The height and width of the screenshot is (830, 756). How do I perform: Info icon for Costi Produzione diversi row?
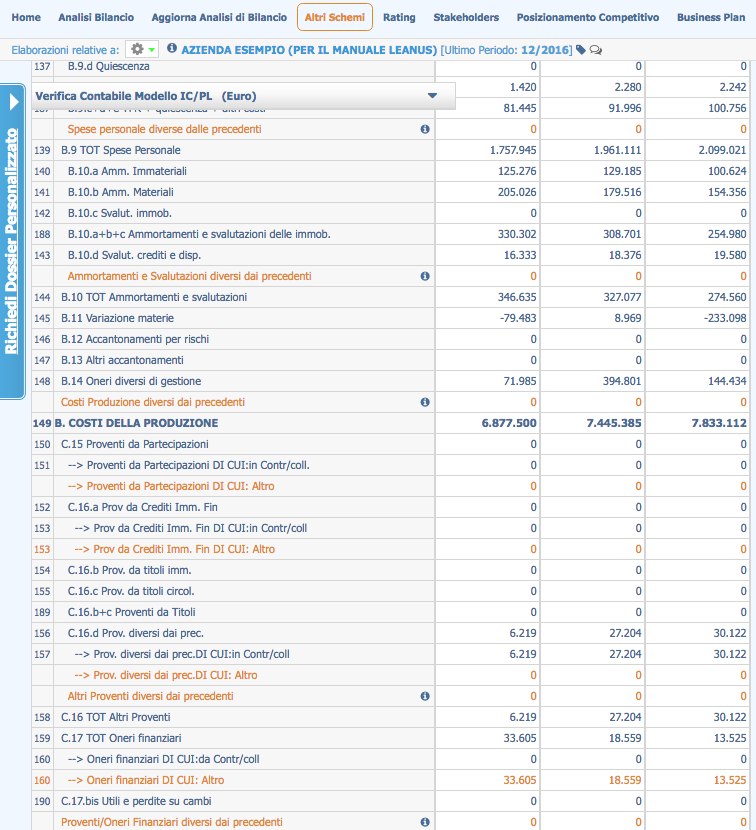pos(425,402)
